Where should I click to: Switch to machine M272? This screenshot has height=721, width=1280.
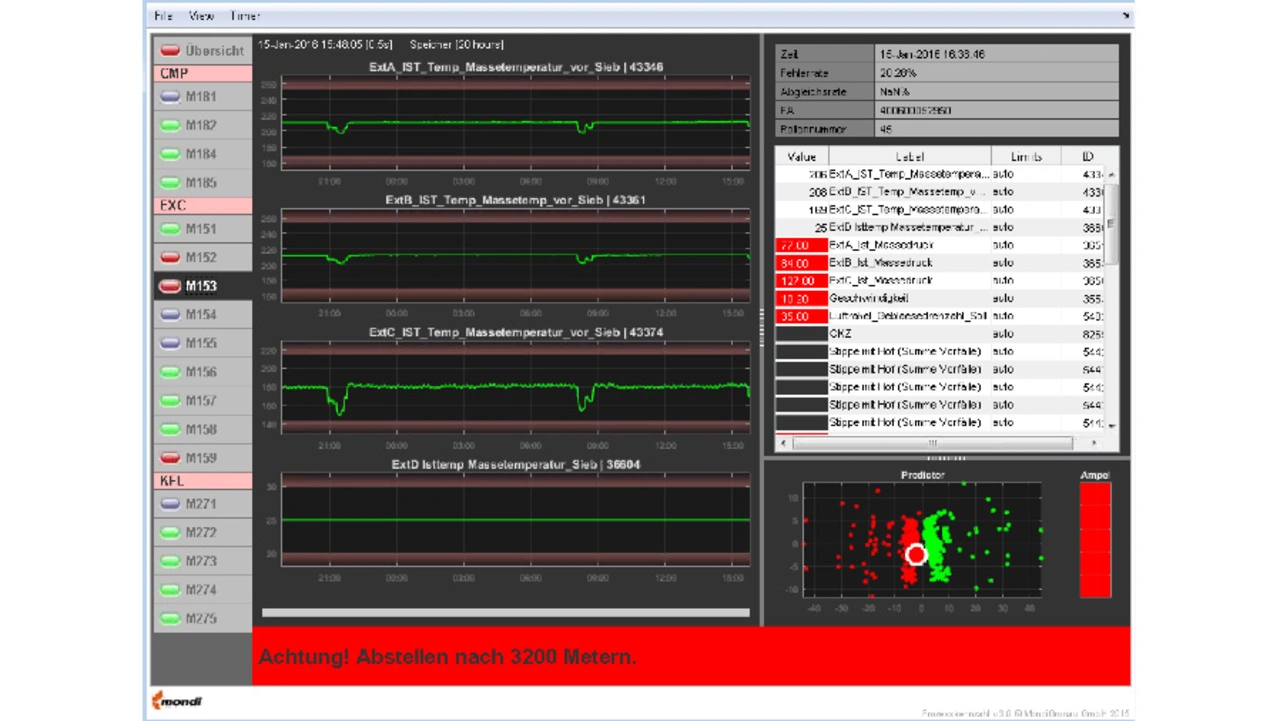tap(202, 532)
